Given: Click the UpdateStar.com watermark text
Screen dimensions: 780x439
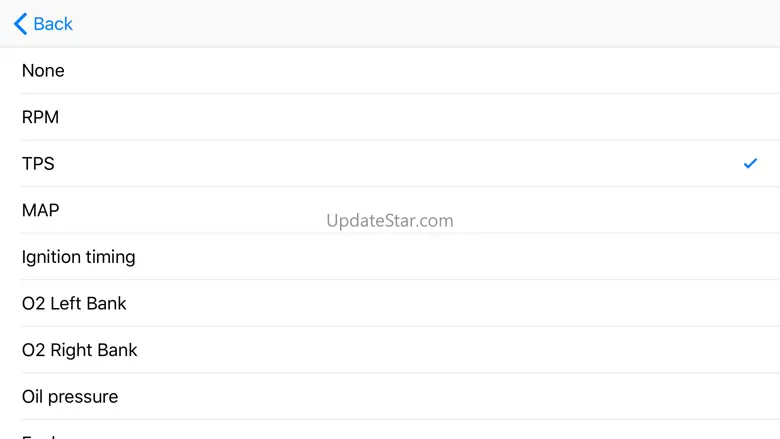Looking at the screenshot, I should (390, 220).
